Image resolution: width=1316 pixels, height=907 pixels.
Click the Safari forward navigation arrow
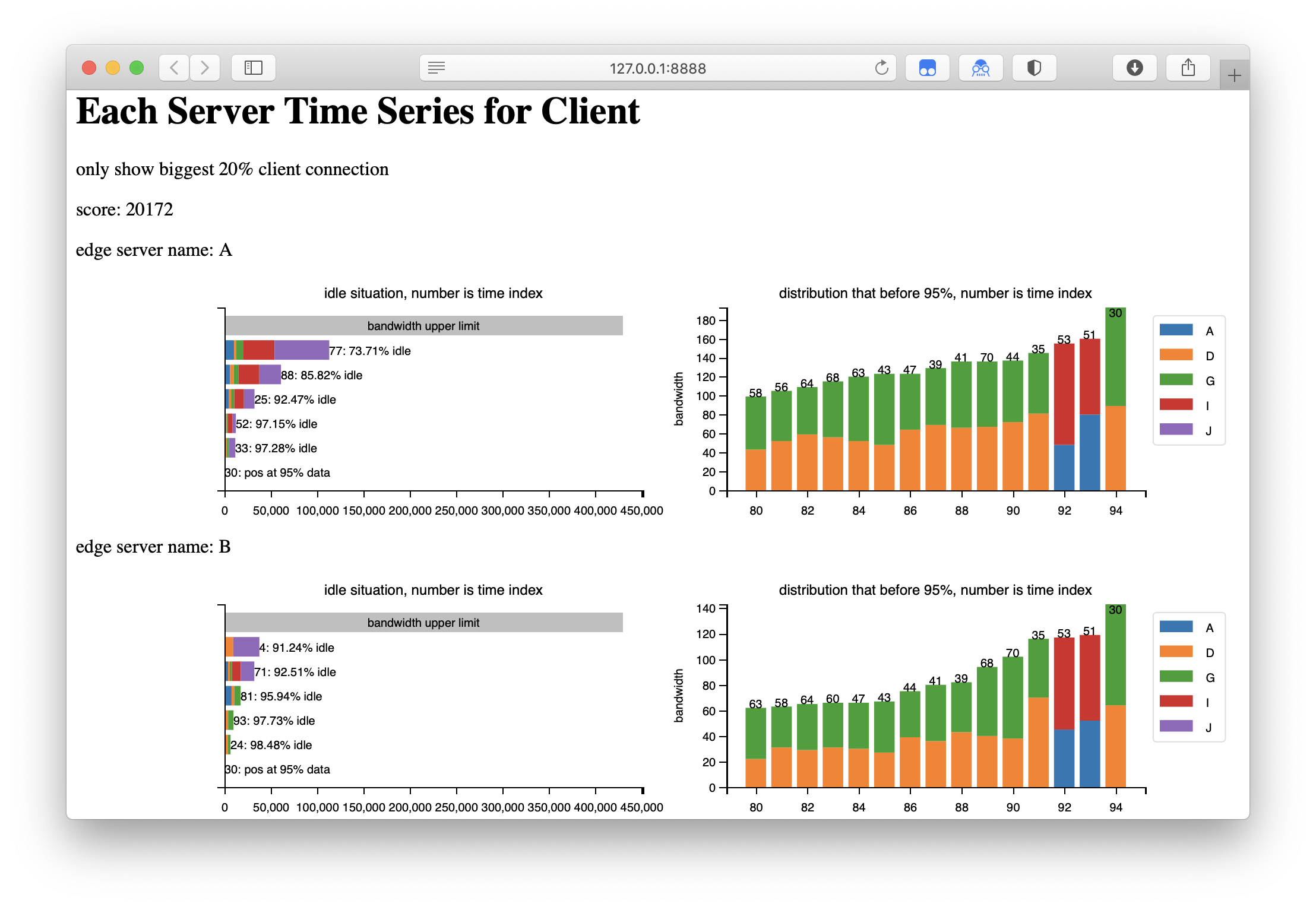[205, 68]
